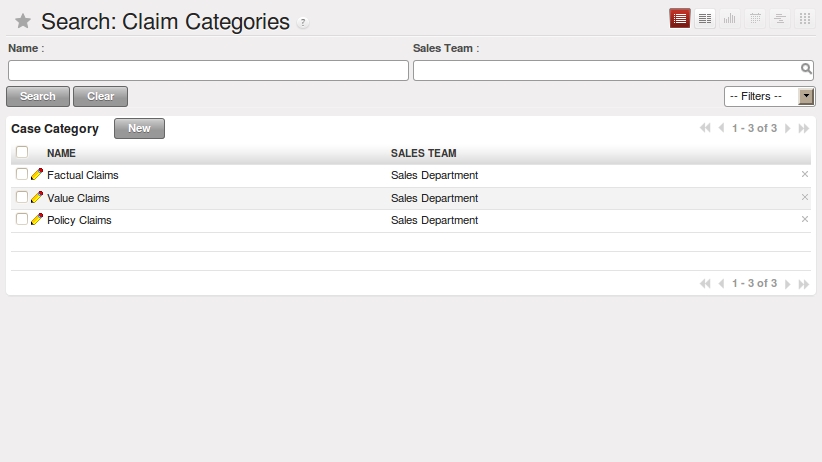Screen dimensions: 822x462
Task: Click the Search button
Action: 38,96
